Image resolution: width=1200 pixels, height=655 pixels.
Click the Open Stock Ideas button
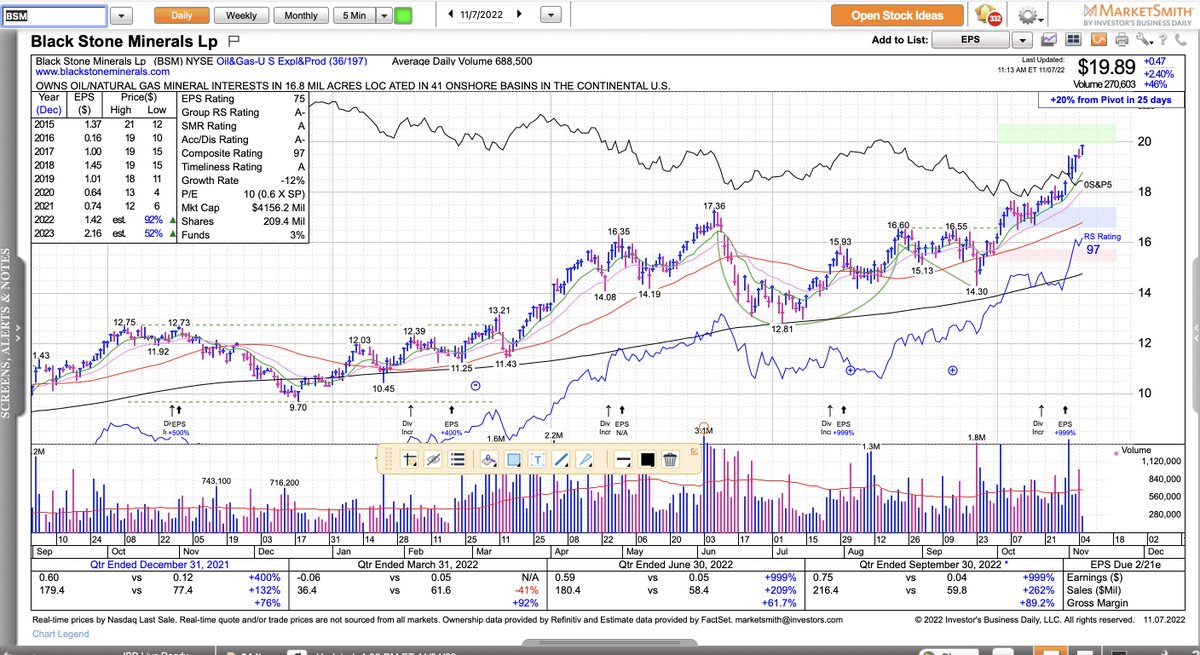[897, 15]
